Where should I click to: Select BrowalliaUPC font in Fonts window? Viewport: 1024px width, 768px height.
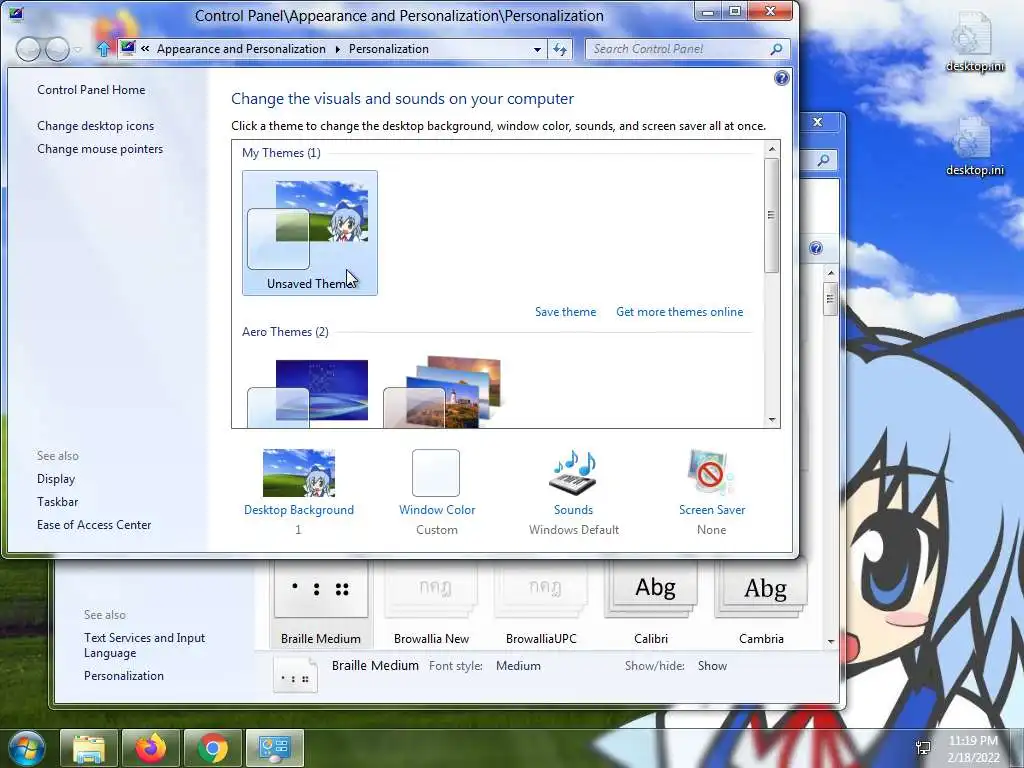click(x=541, y=604)
